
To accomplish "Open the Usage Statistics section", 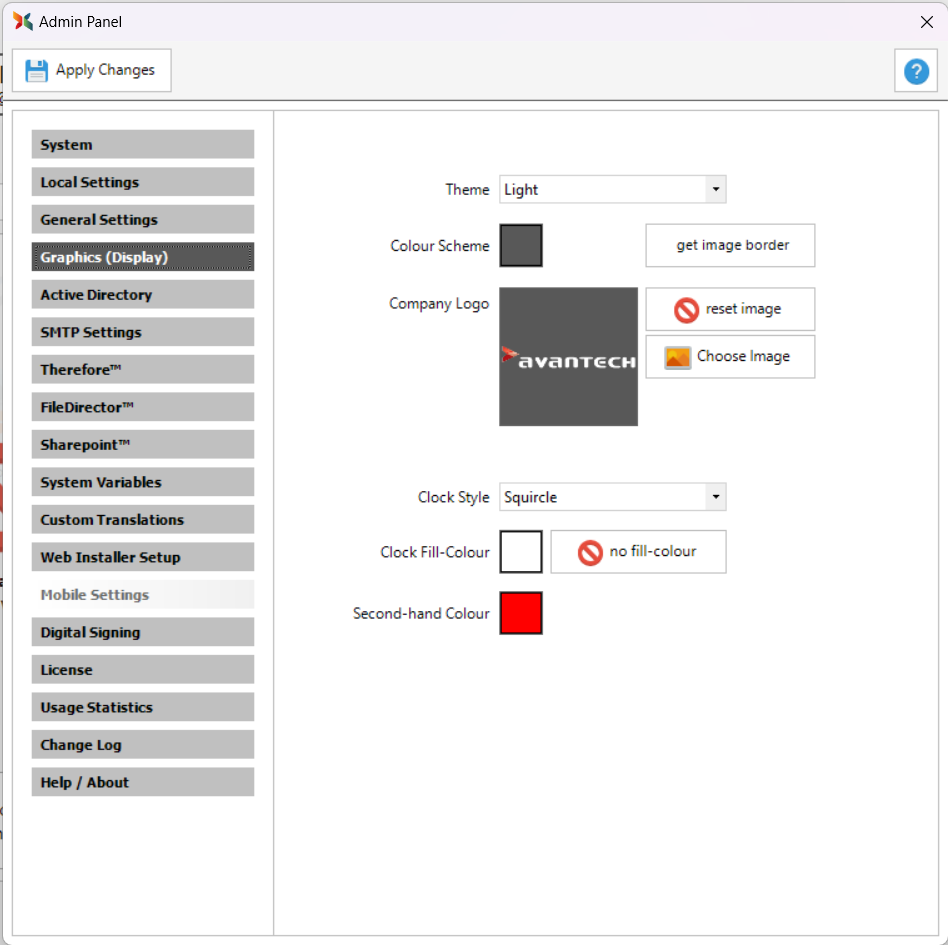I will tap(143, 707).
